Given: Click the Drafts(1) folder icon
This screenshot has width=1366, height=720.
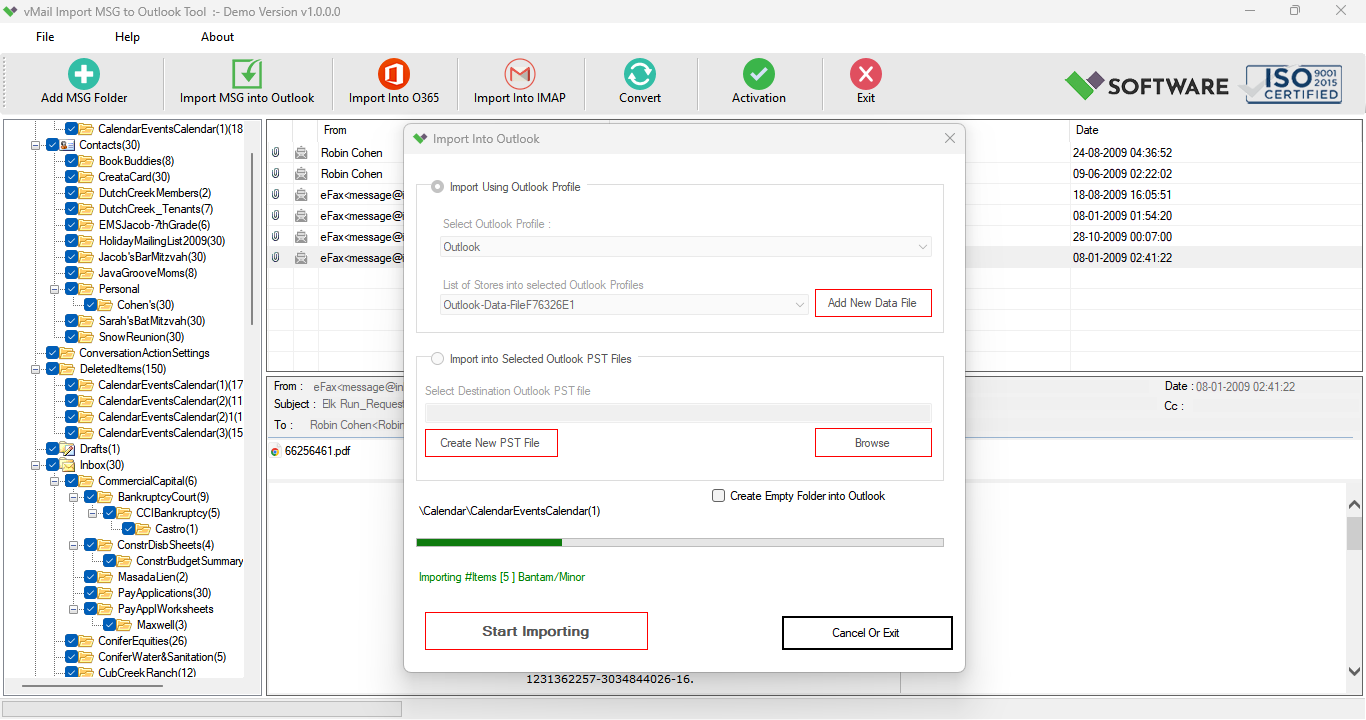Looking at the screenshot, I should [x=68, y=449].
